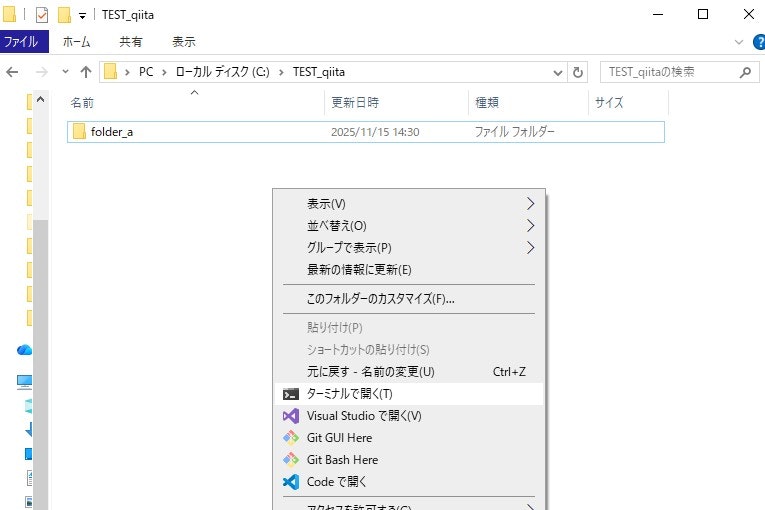This screenshot has height=510, width=765.
Task: Click the VS Code blue icon
Action: tap(291, 482)
